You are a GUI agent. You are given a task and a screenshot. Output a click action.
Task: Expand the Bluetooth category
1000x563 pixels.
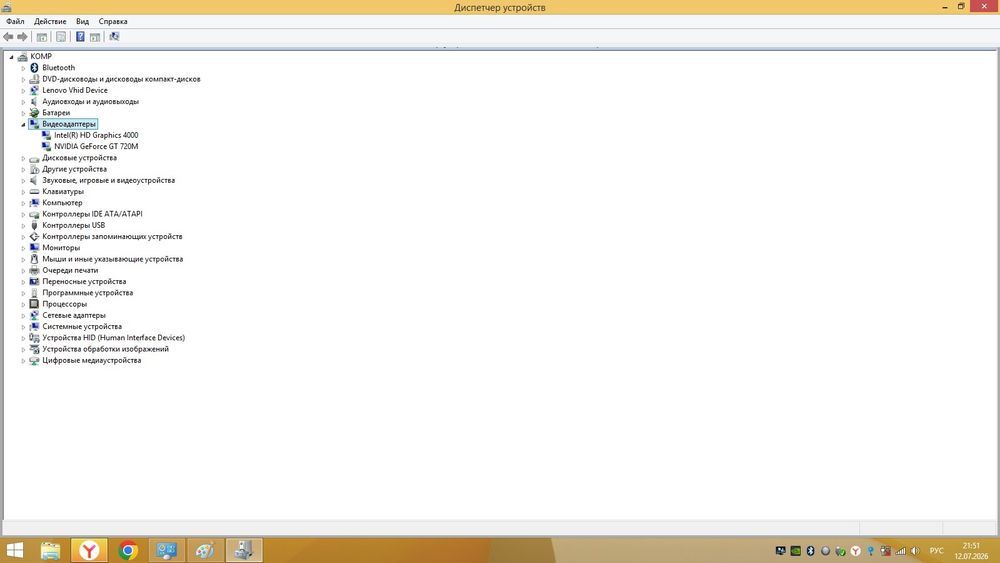click(24, 68)
